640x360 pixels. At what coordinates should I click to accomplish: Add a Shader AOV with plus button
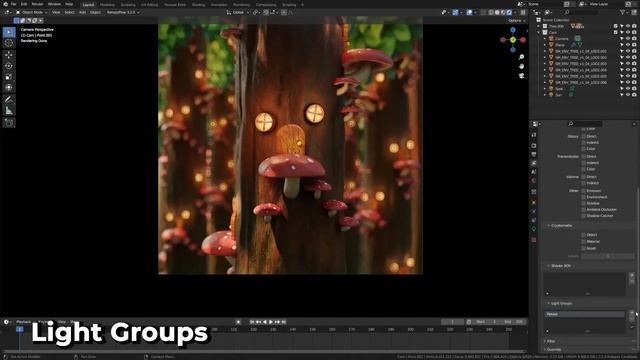coord(632,275)
